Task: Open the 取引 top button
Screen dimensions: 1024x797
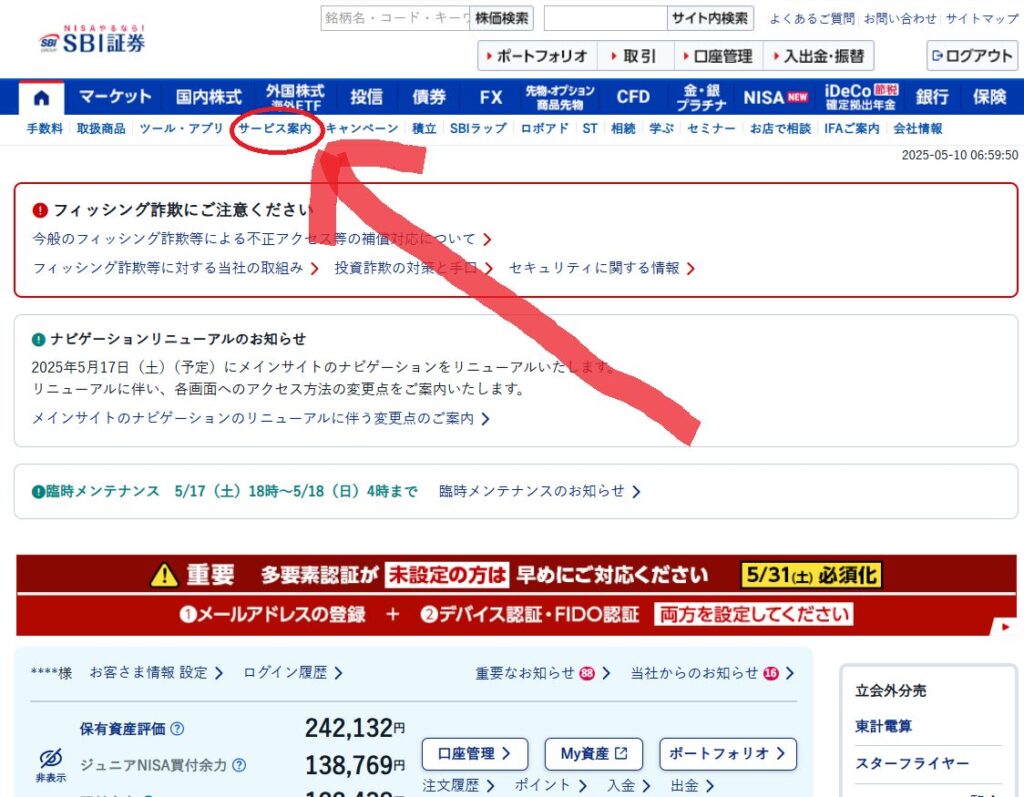Action: (x=634, y=56)
